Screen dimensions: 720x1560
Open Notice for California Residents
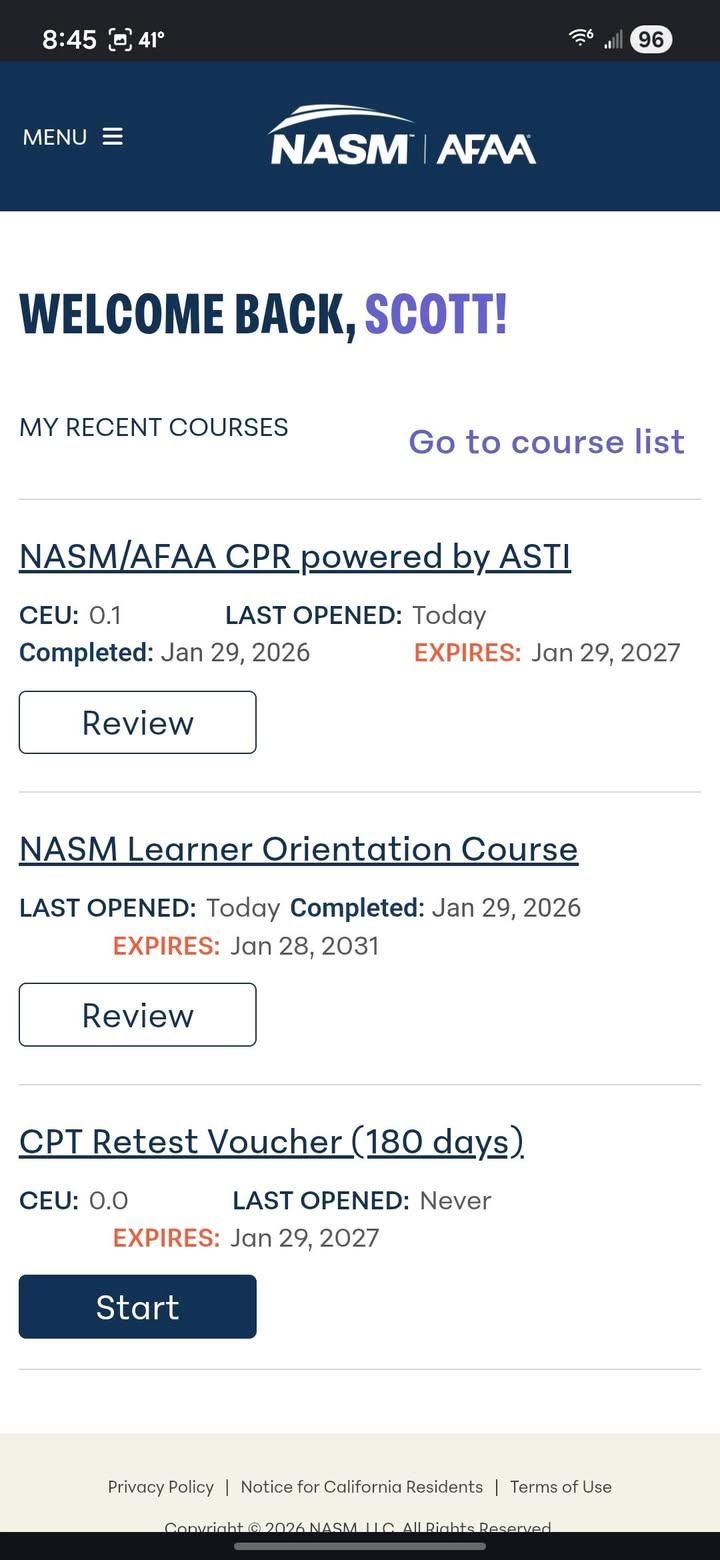362,1487
